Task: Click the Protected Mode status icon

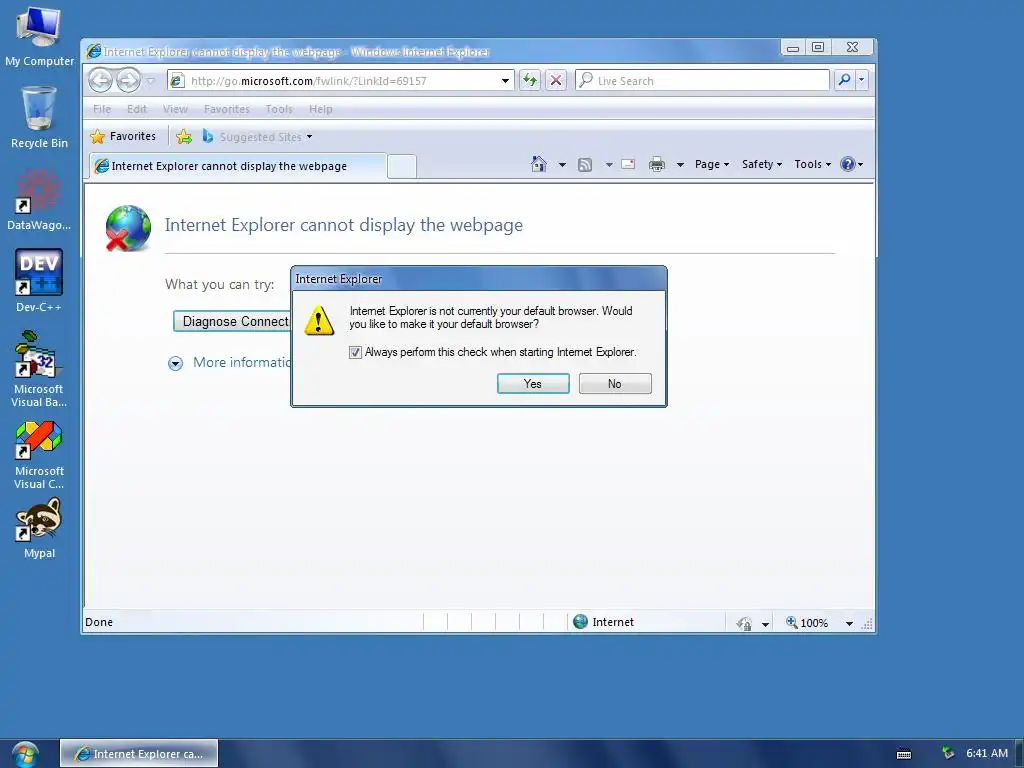Action: 744,623
